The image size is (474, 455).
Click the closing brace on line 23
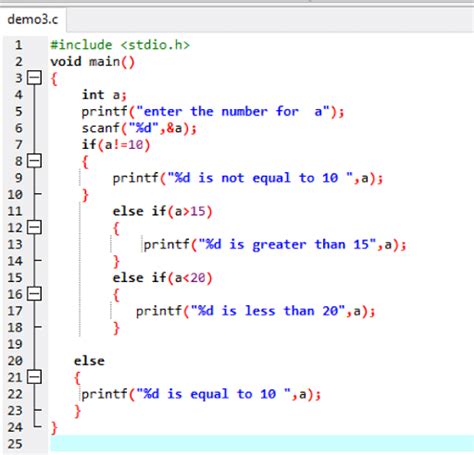coord(77,411)
